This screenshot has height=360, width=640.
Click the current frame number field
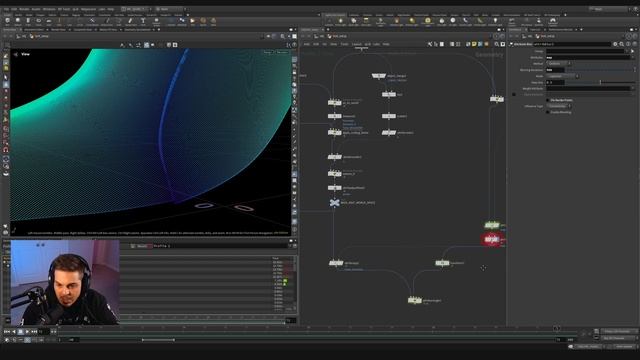44,332
